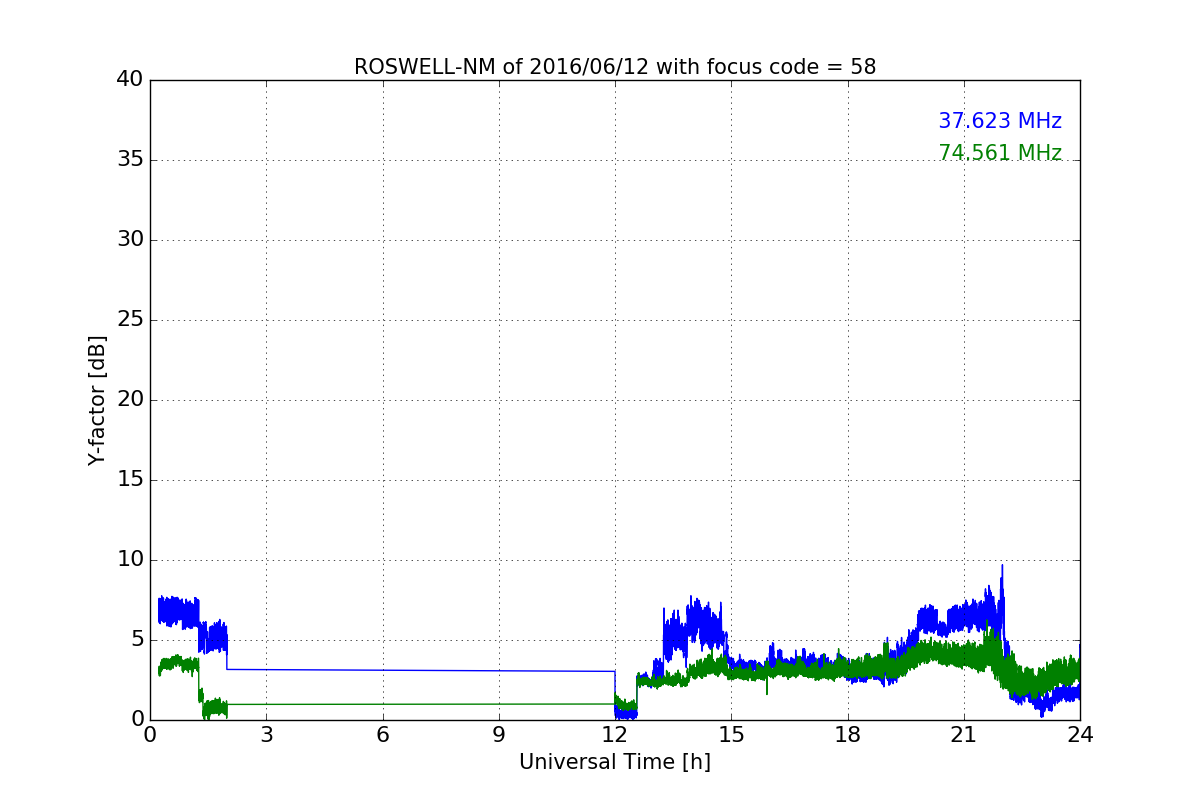Click y-axis tick label 20

click(x=130, y=400)
